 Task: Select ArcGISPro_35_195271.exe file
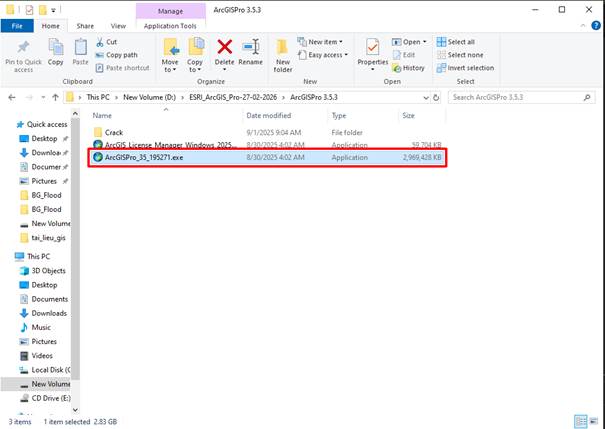click(144, 157)
